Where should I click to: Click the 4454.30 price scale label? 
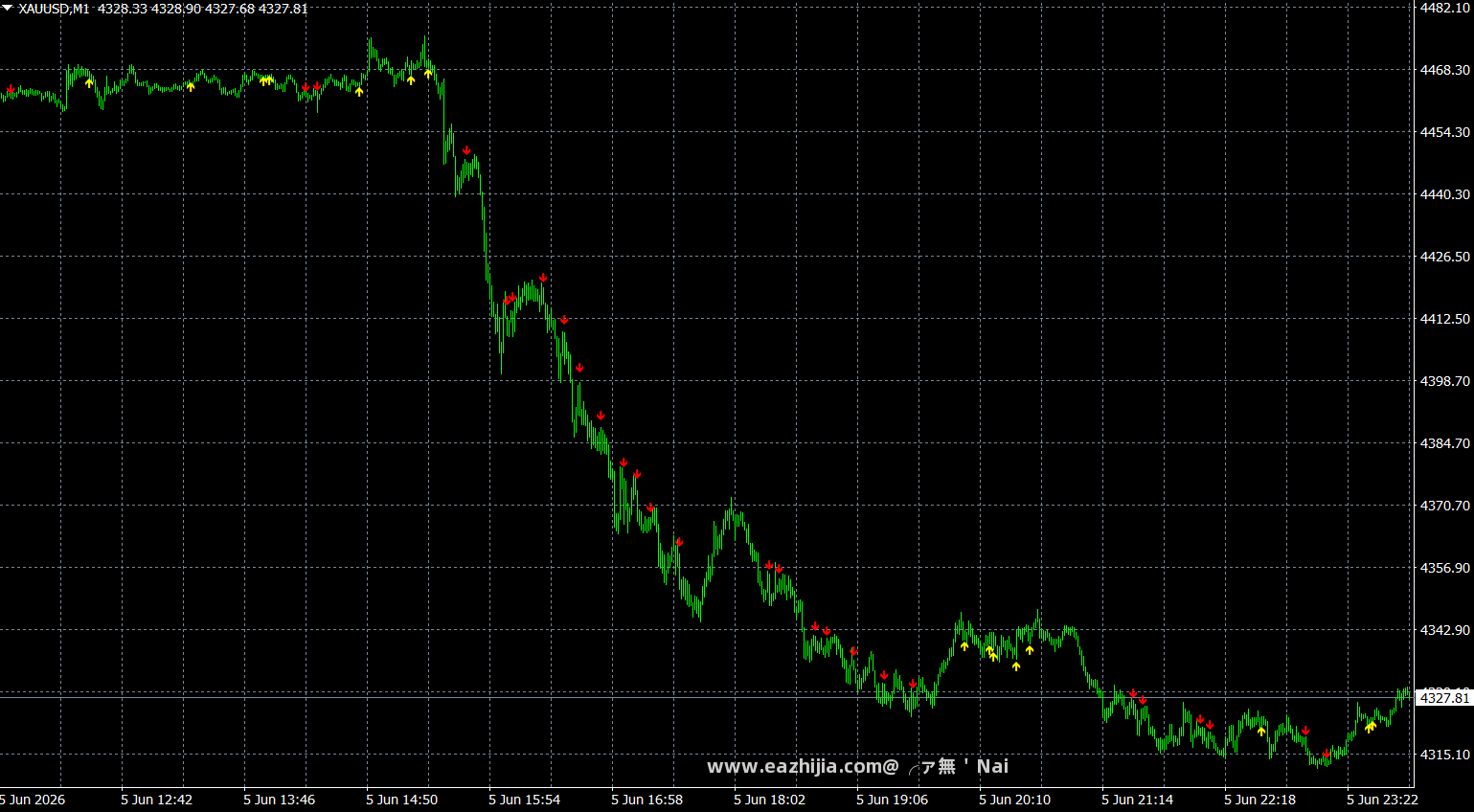[1444, 132]
